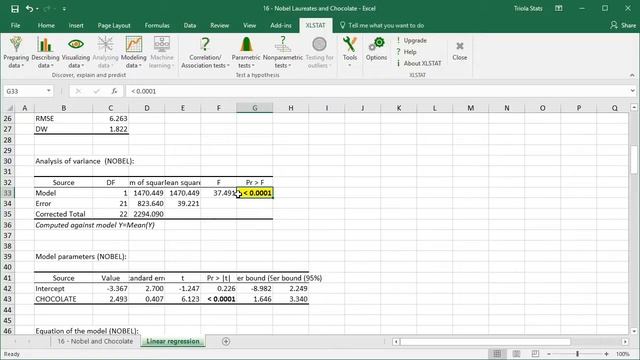
Task: Add a new sheet with the plus icon
Action: (x=226, y=341)
